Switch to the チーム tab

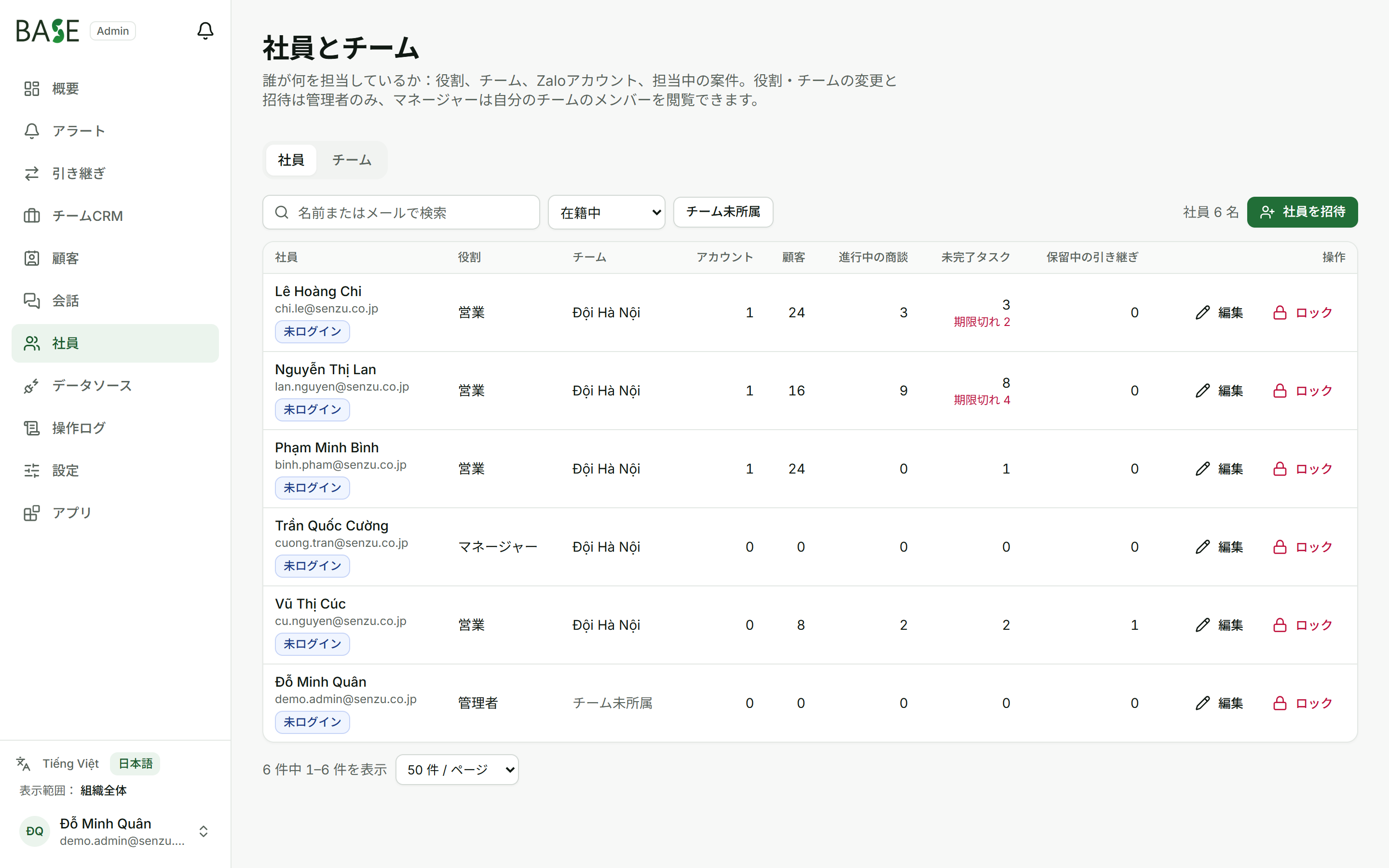tap(351, 160)
